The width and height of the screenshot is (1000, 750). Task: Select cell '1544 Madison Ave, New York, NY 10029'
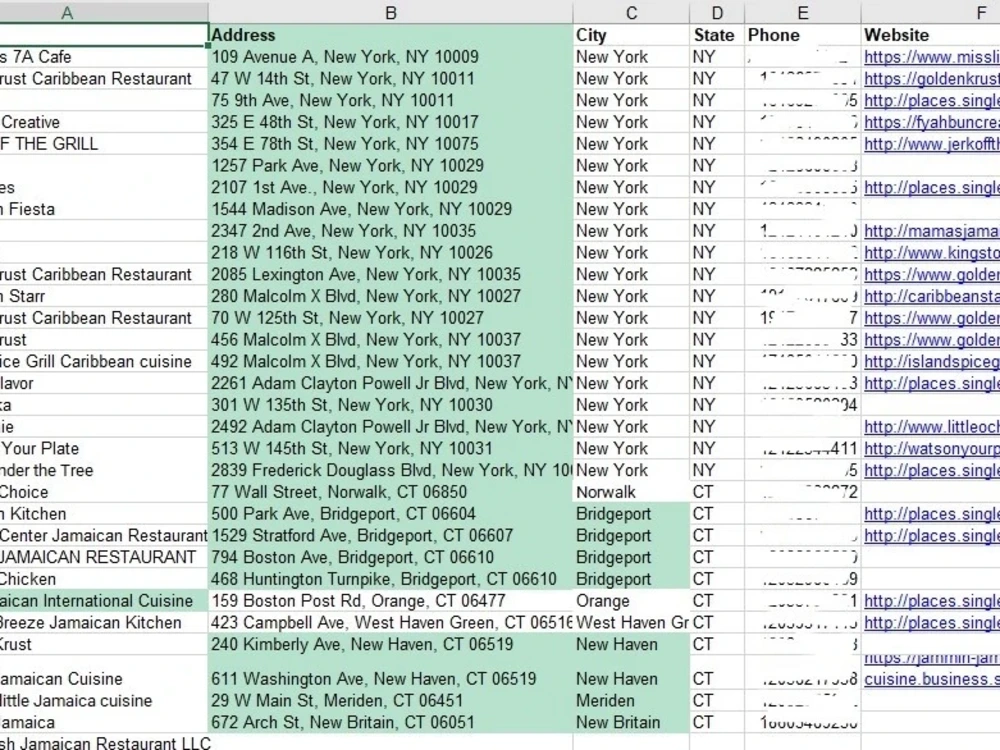tap(390, 209)
